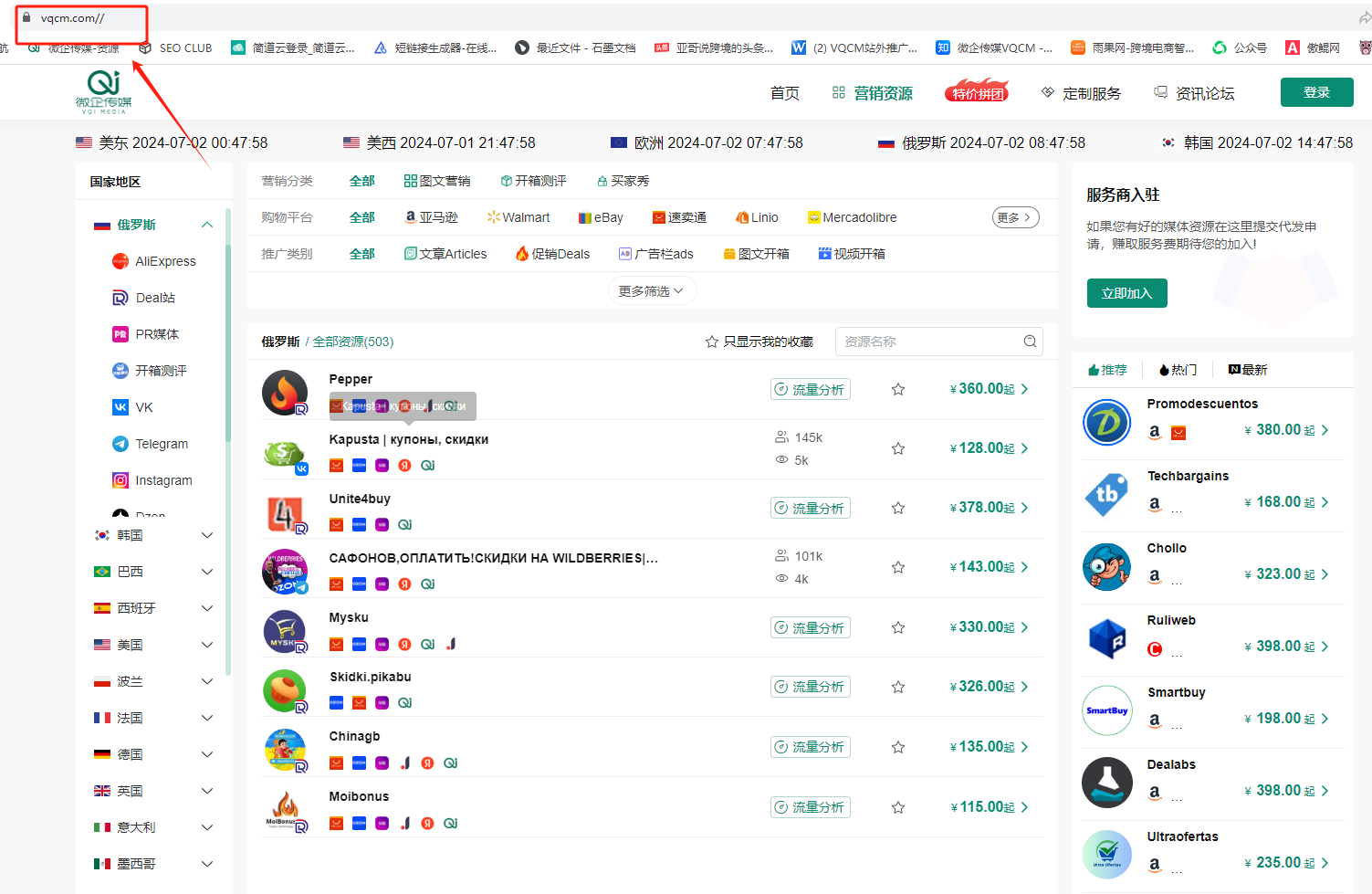Open the AliExpress icon in the sidebar
Viewport: 1372px width, 894px height.
click(120, 261)
